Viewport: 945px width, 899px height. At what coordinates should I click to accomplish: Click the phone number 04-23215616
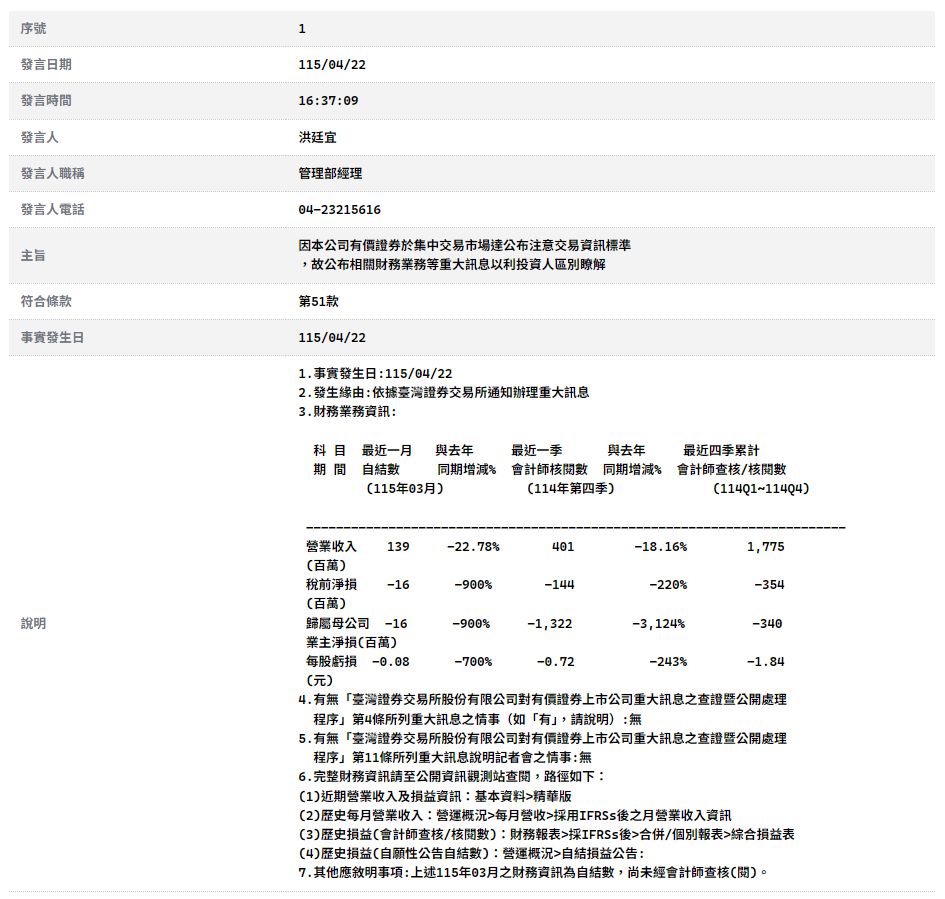[339, 210]
